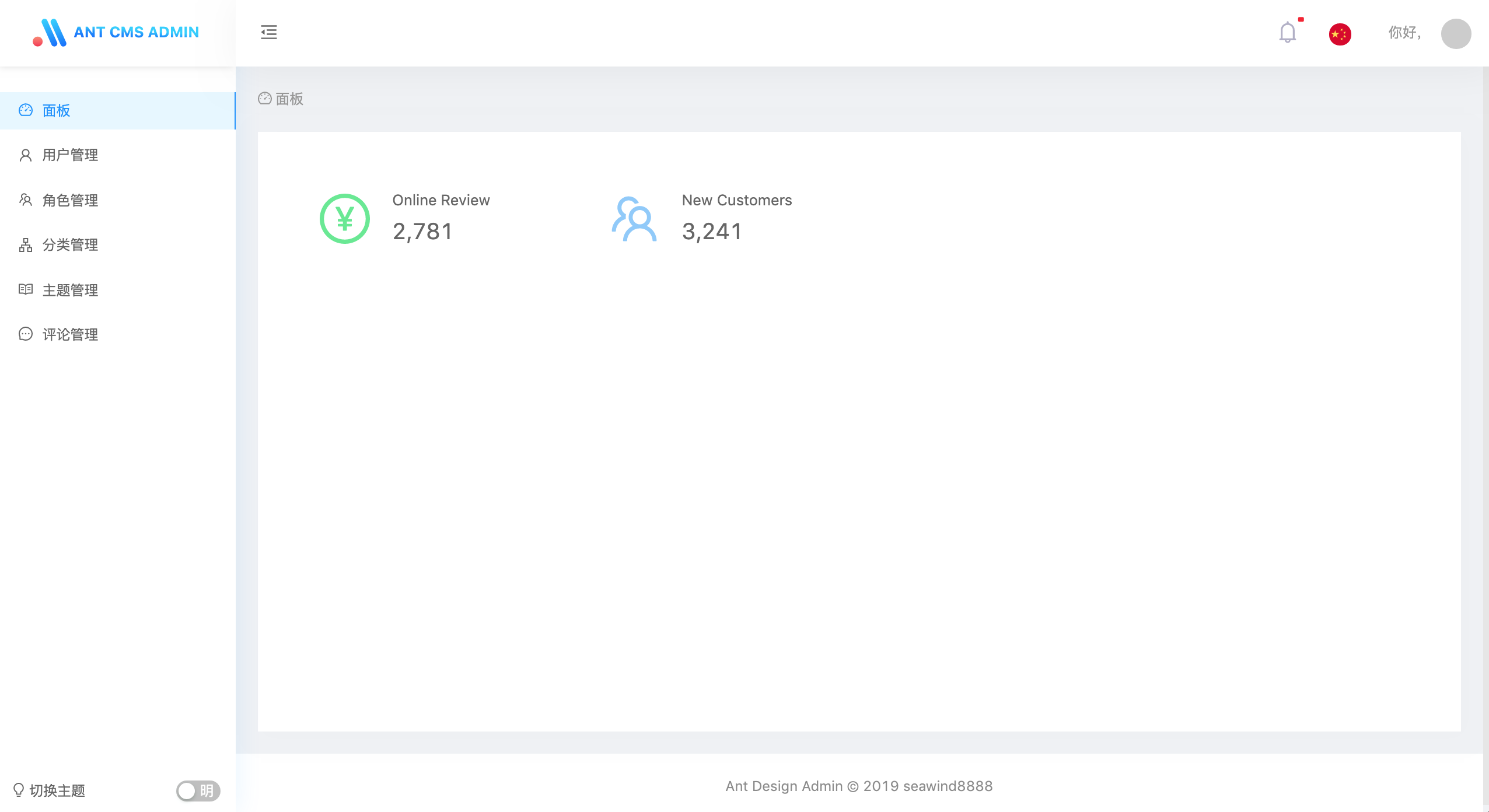Click the green yen Online Review icon

coord(344,219)
